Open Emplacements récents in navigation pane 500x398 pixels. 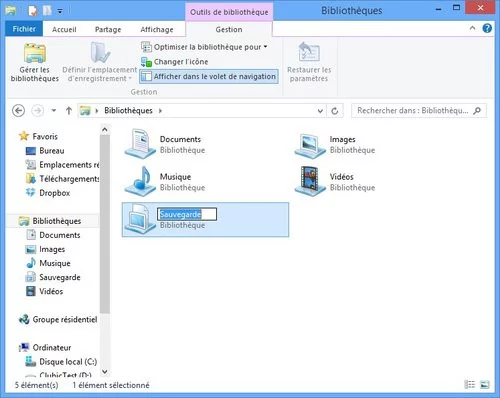point(69,165)
